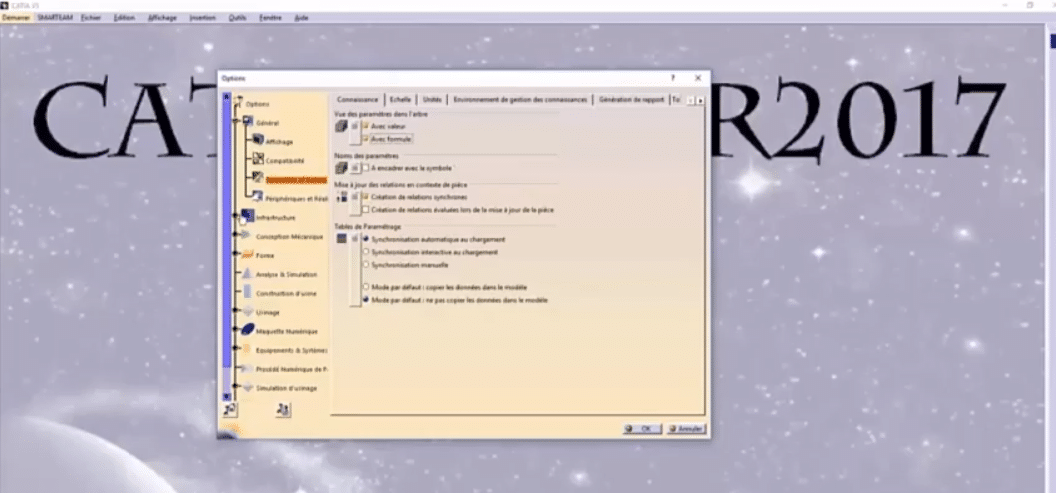Click the 'Tables de Paramétrage' section icon
This screenshot has height=493, width=1056.
(341, 238)
